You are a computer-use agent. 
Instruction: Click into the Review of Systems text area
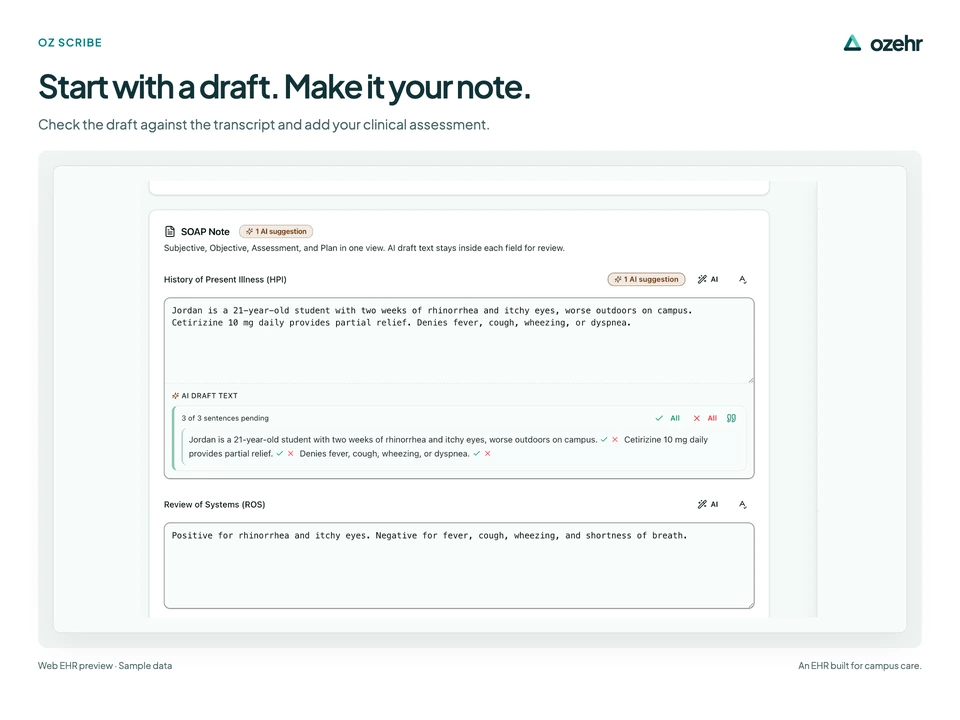[459, 566]
